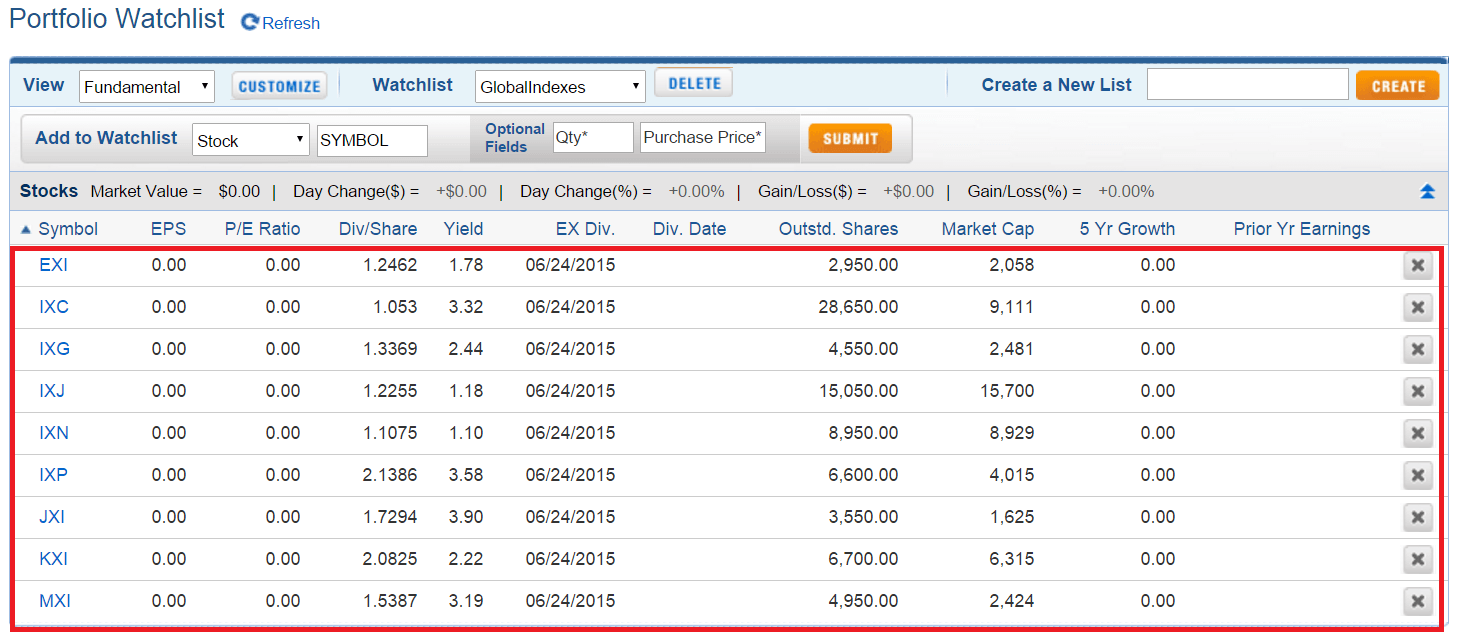Image resolution: width=1457 pixels, height=637 pixels.
Task: Remove IXJ from watchlist via X icon
Action: 1417,392
